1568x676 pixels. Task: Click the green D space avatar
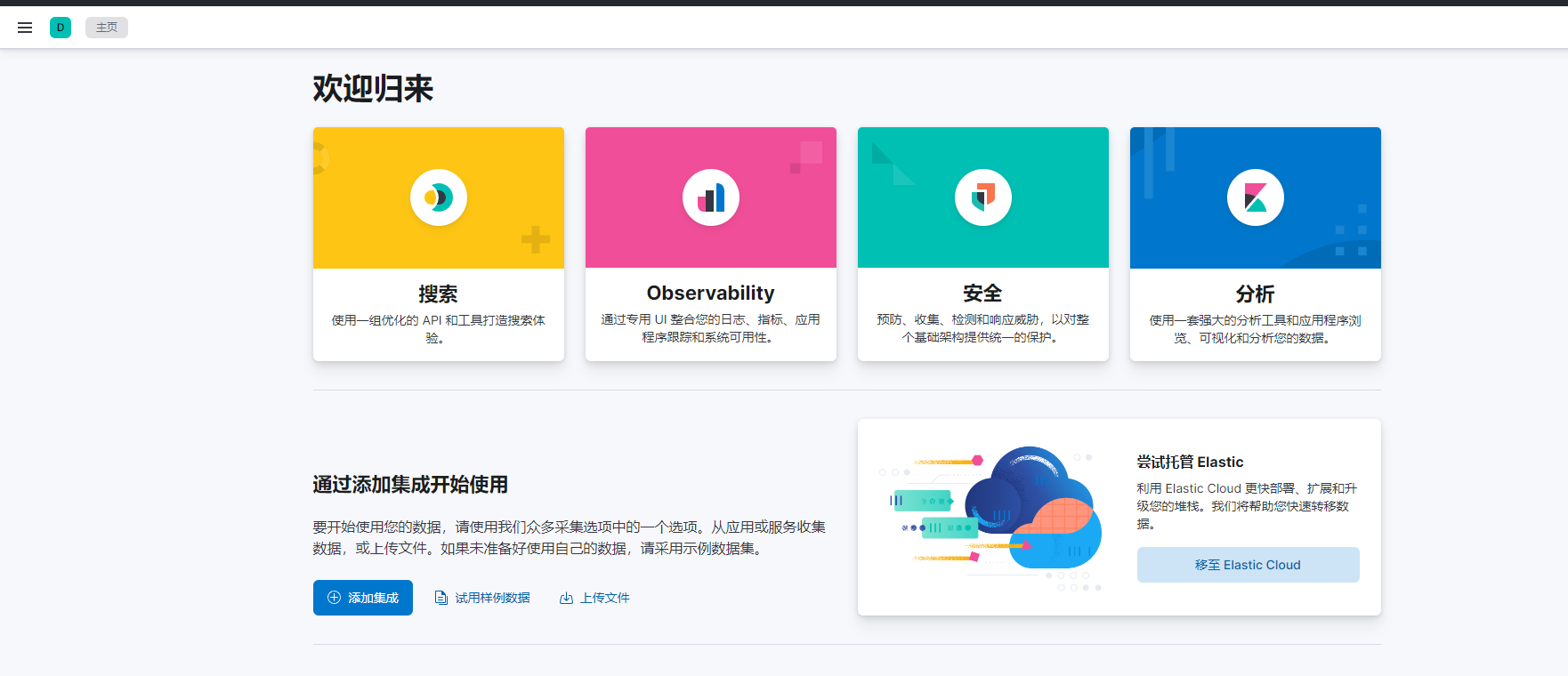(x=61, y=28)
